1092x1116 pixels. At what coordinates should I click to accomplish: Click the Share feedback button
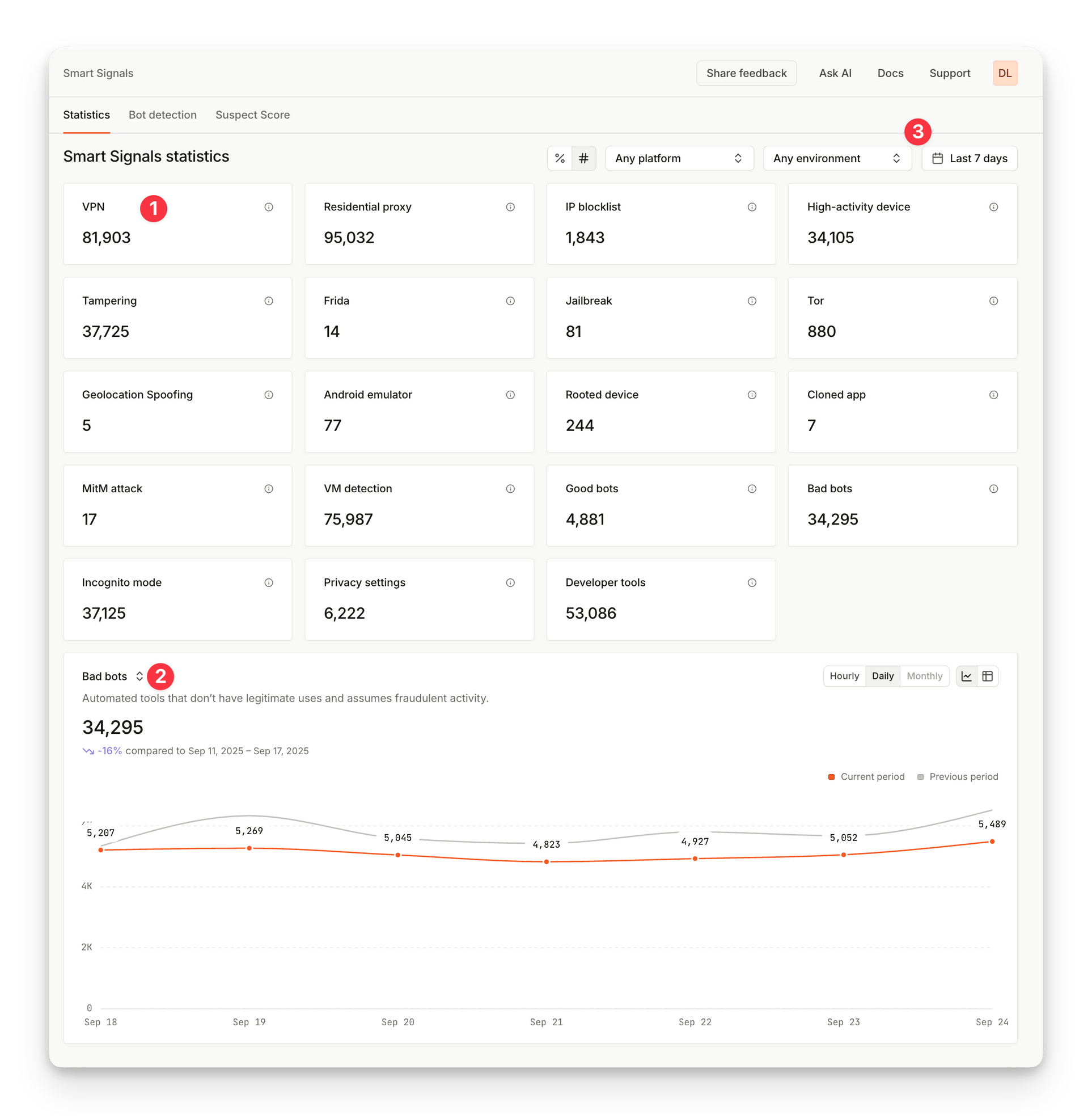point(746,73)
